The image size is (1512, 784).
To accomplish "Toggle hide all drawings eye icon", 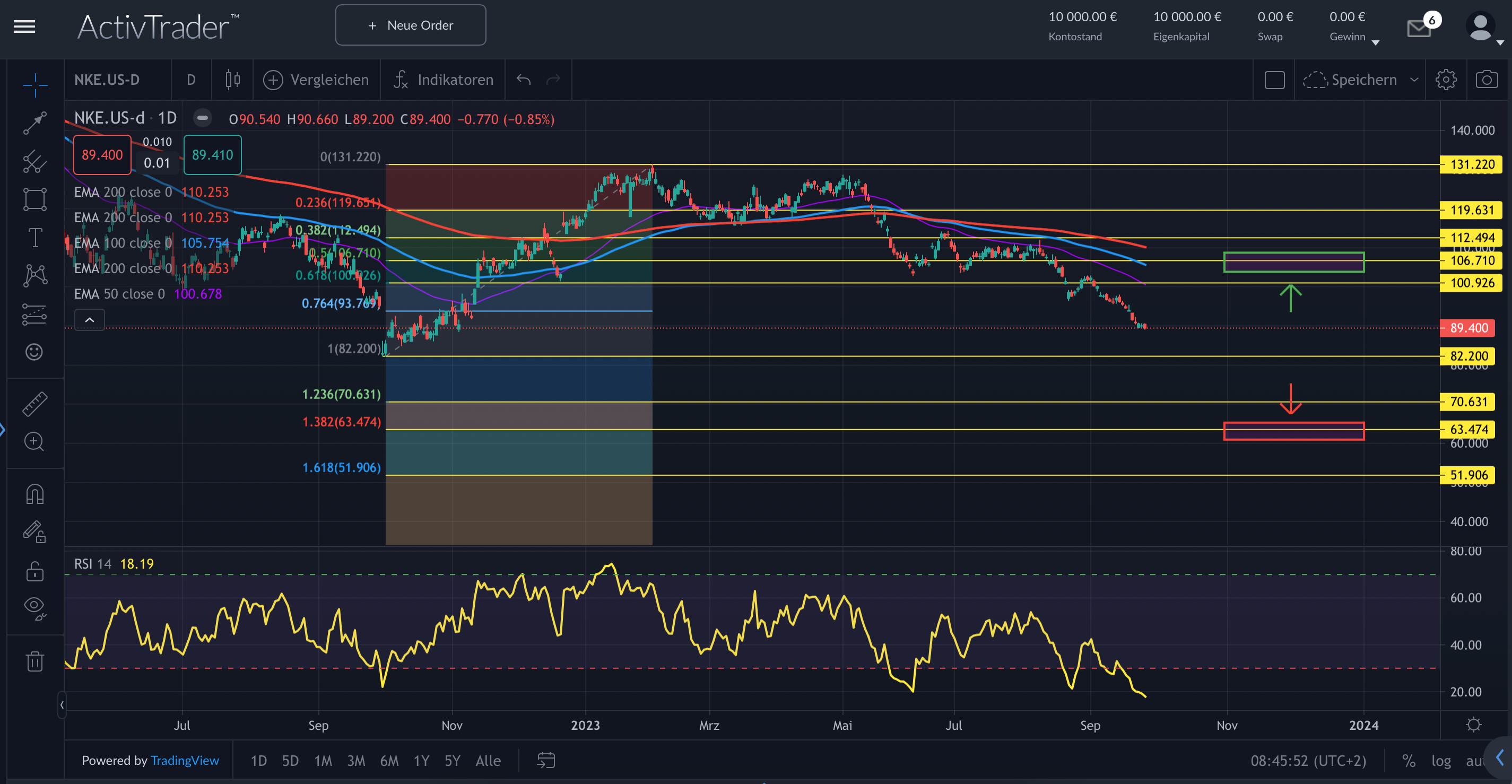I will point(34,607).
